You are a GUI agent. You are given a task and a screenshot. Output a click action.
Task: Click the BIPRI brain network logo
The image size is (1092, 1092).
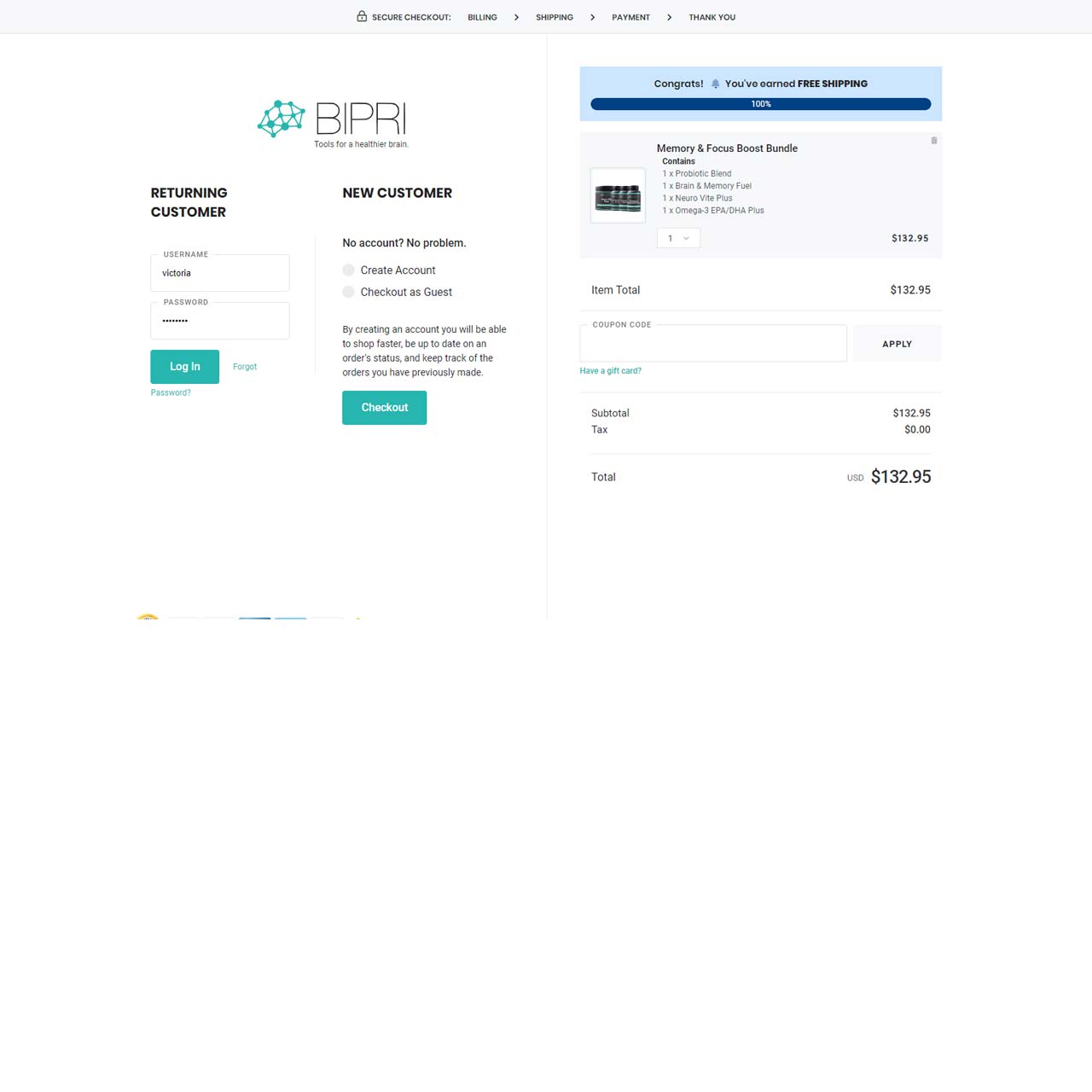coord(333,124)
